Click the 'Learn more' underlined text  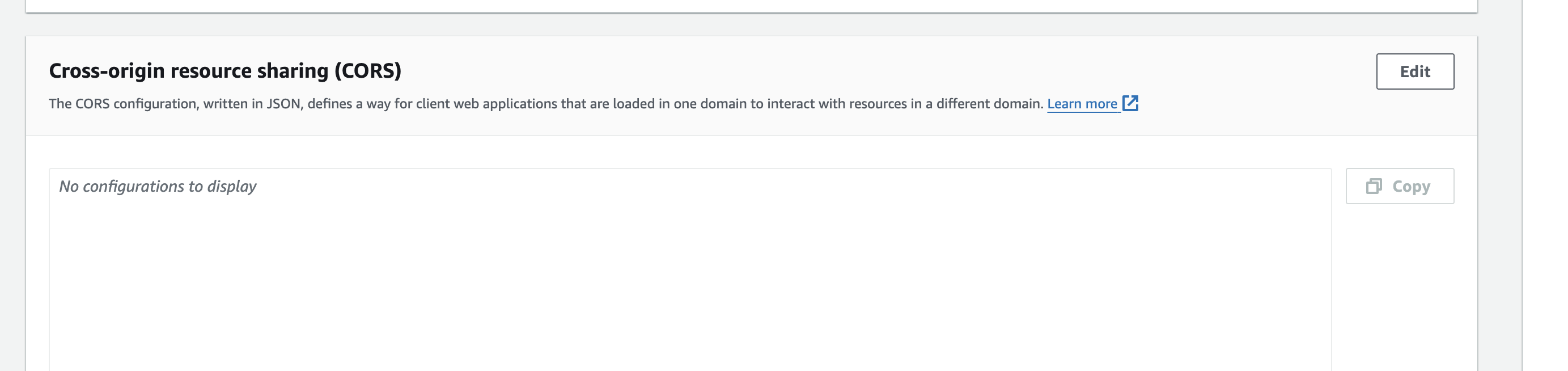(x=1082, y=104)
